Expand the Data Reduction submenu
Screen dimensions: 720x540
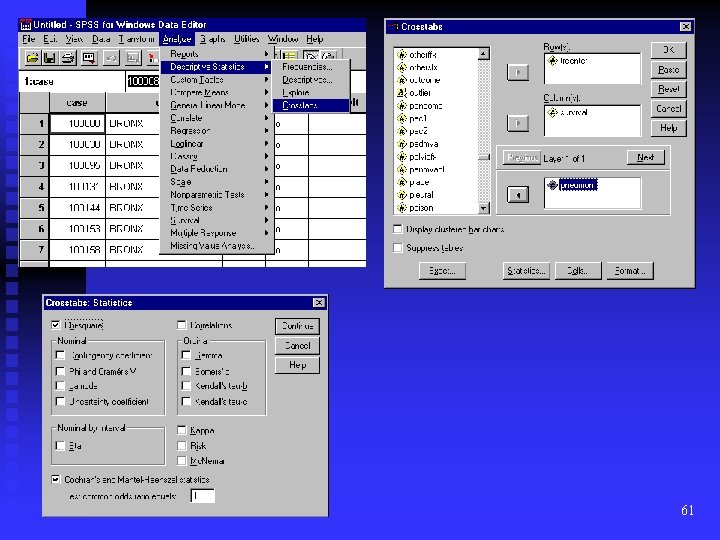(x=217, y=169)
